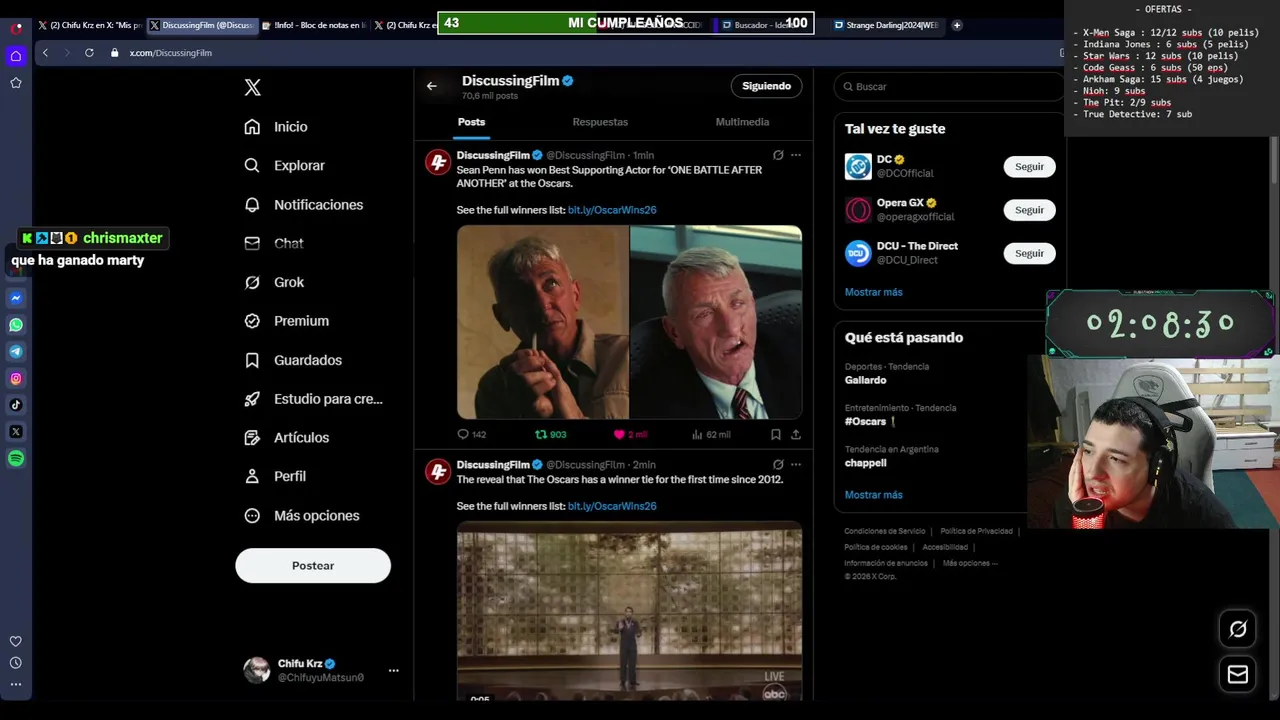Image resolution: width=1280 pixels, height=720 pixels.
Task: Open new browser tab plus button
Action: pos(957,25)
